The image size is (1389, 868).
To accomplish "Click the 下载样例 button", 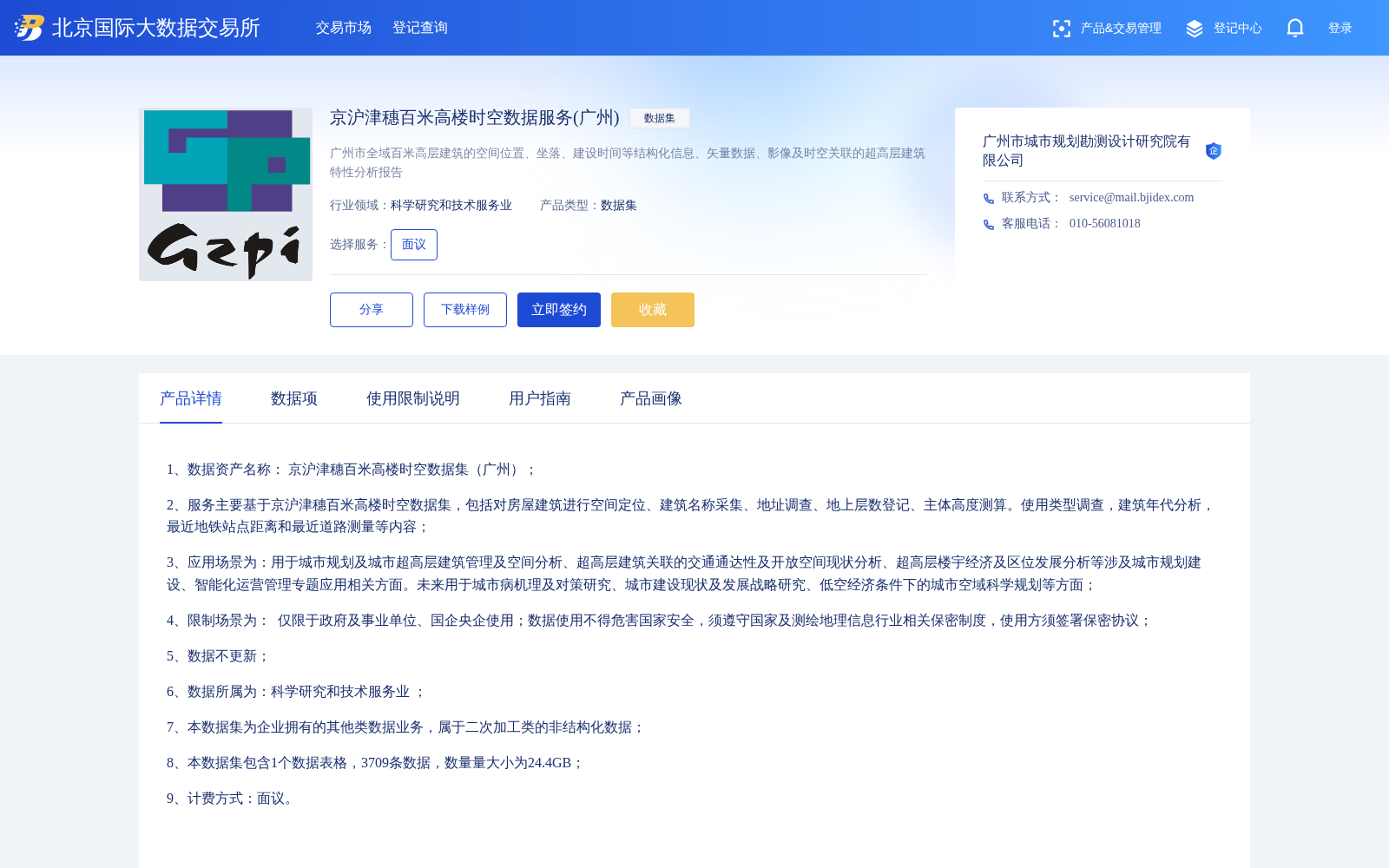I will pos(465,310).
